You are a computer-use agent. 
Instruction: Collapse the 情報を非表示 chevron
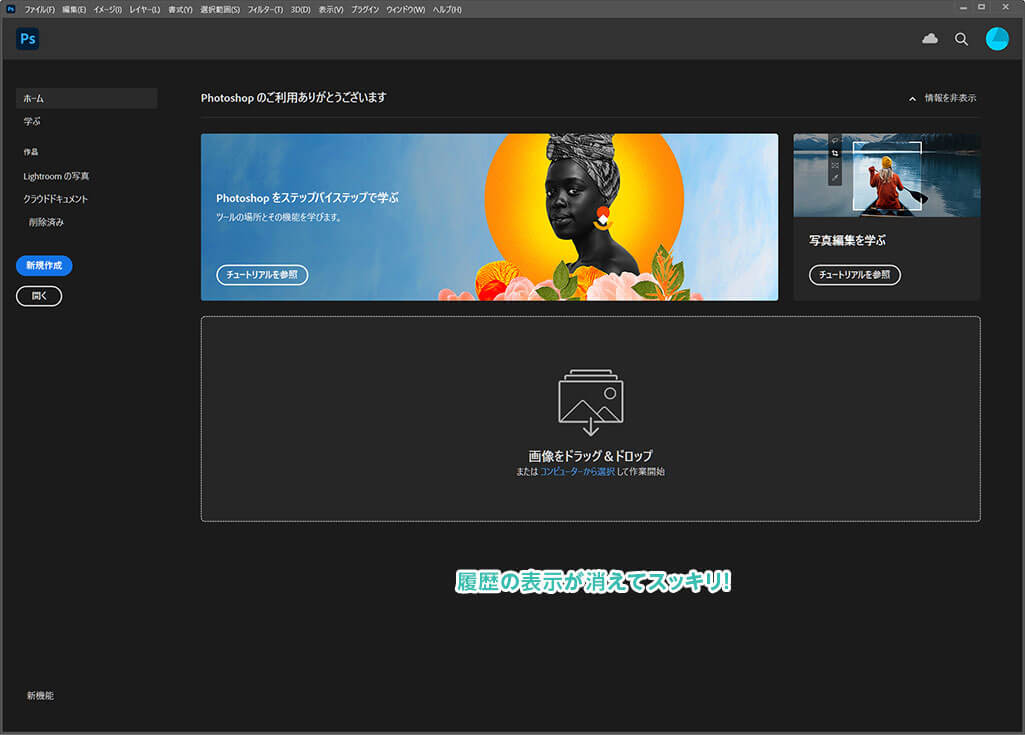pos(912,99)
